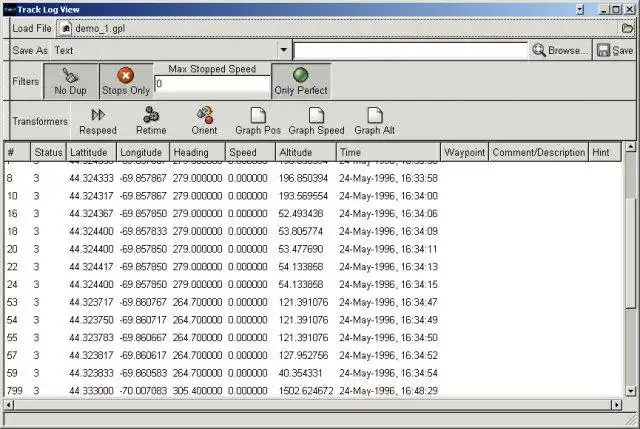Open the Graph Speed transformer
Image resolution: width=640 pixels, height=429 pixels.
coord(316,121)
